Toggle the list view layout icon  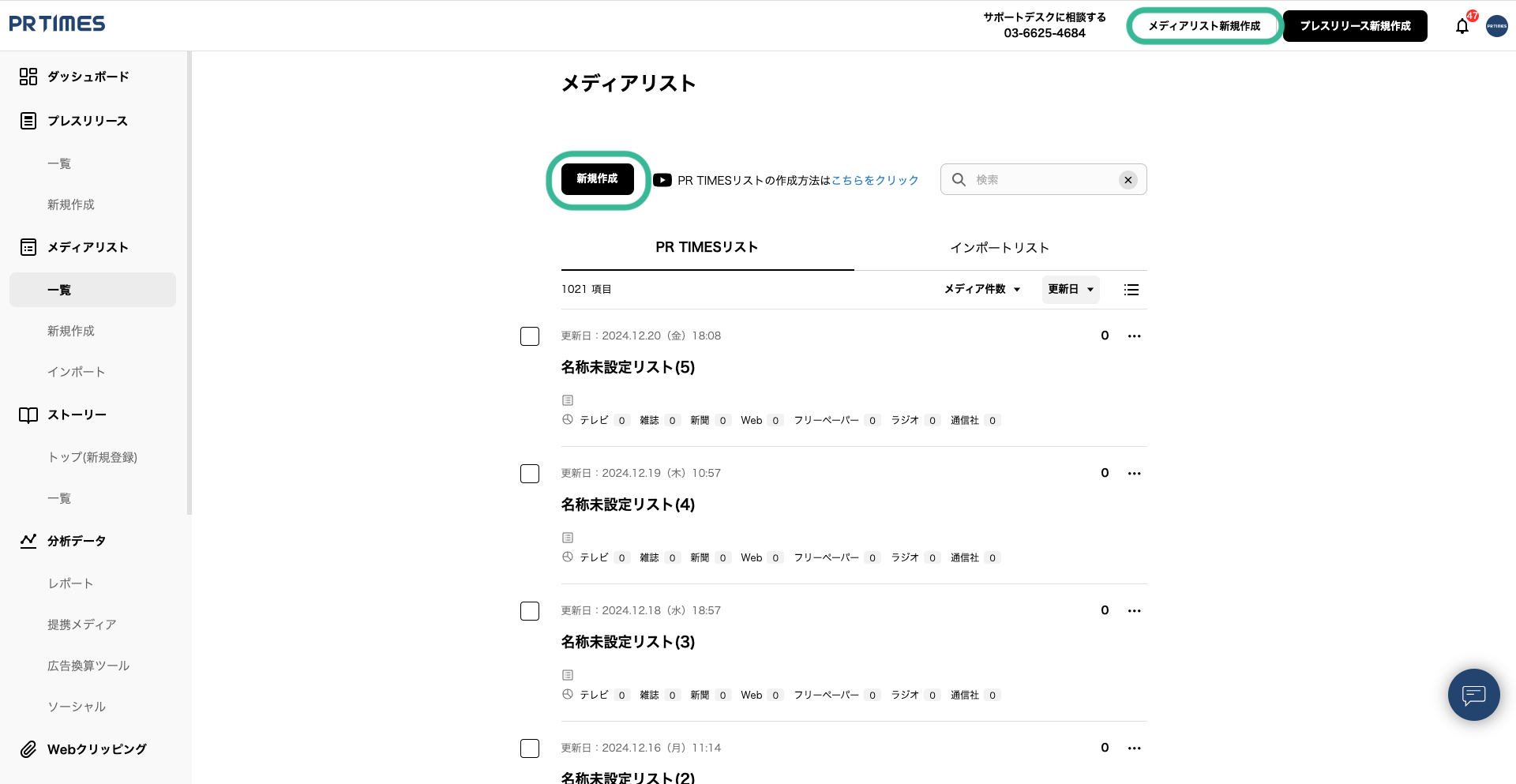[x=1131, y=290]
